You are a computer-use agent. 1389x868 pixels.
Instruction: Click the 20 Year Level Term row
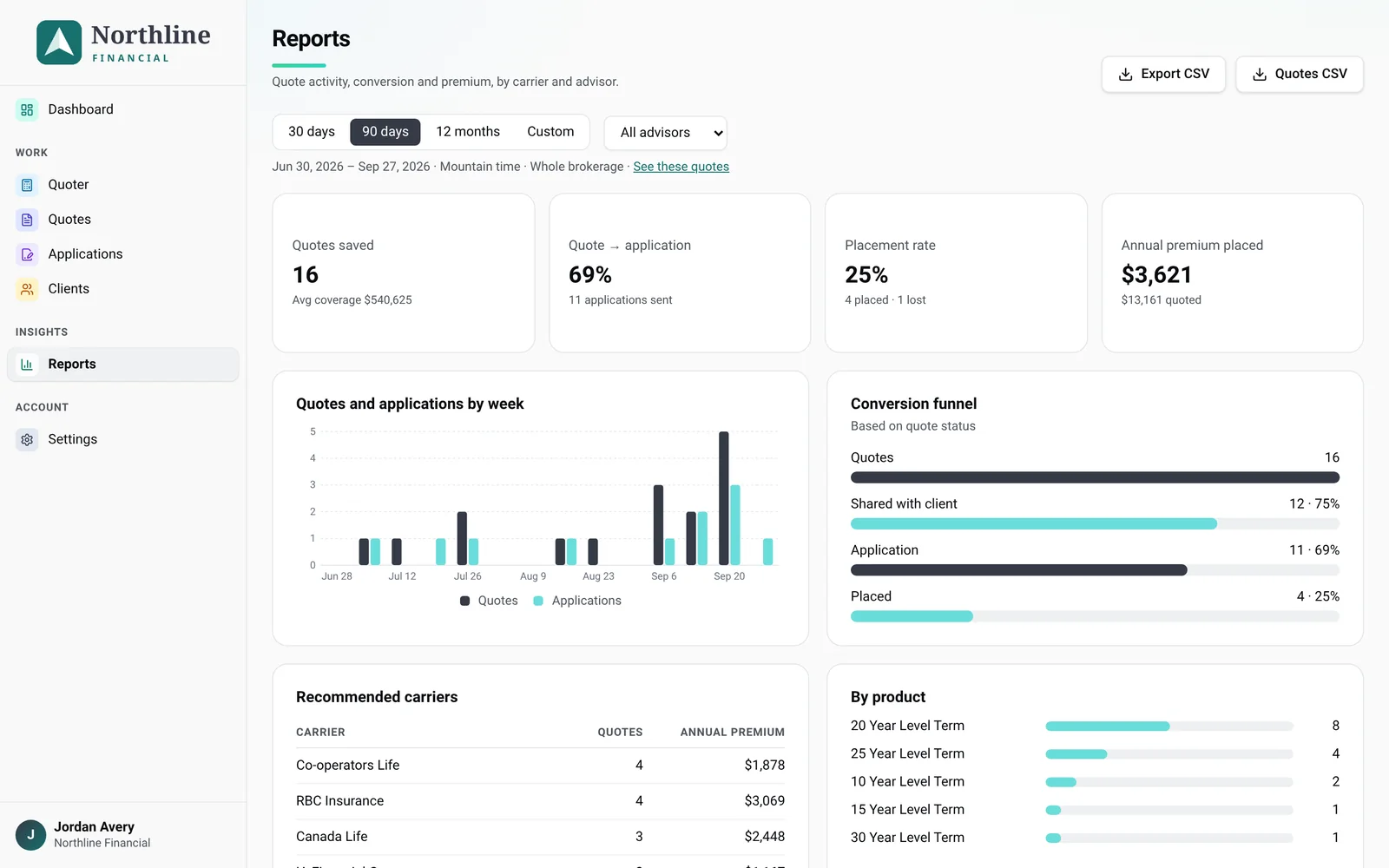(x=1095, y=726)
